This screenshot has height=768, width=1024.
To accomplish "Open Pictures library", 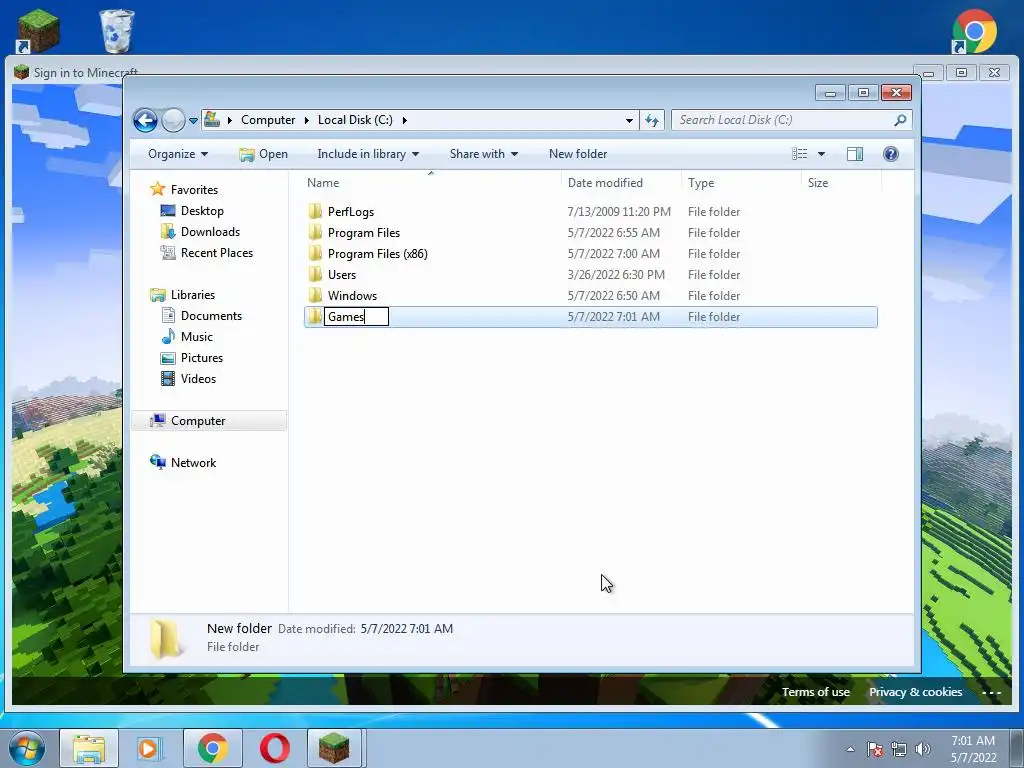I will [x=201, y=358].
